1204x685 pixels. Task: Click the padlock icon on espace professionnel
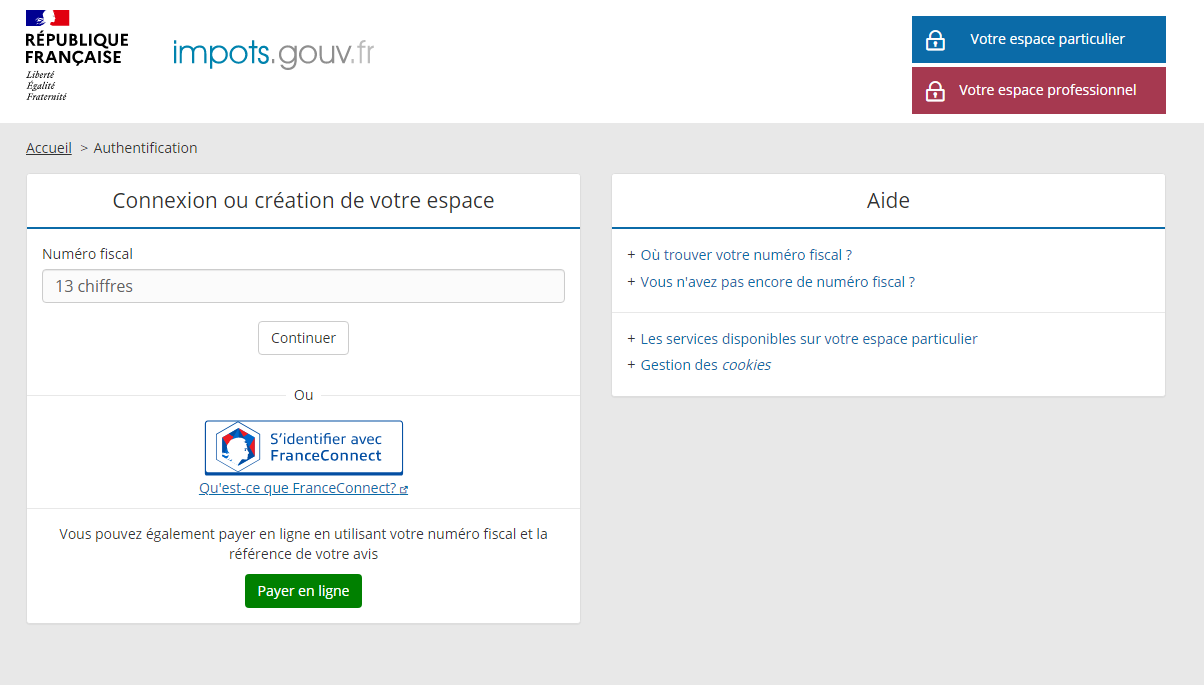point(935,91)
